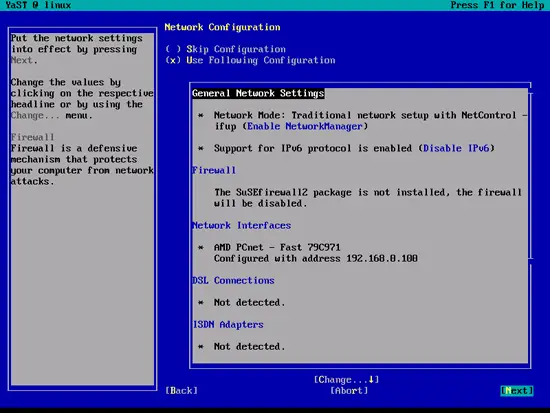Click the AMD PCnet interface entry
Image resolution: width=550 pixels, height=413 pixels.
(277, 247)
